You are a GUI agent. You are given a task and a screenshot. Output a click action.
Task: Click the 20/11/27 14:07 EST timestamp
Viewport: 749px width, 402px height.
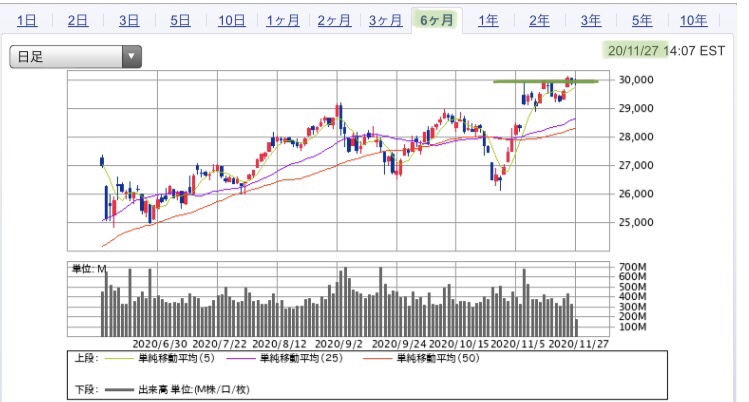(666, 51)
